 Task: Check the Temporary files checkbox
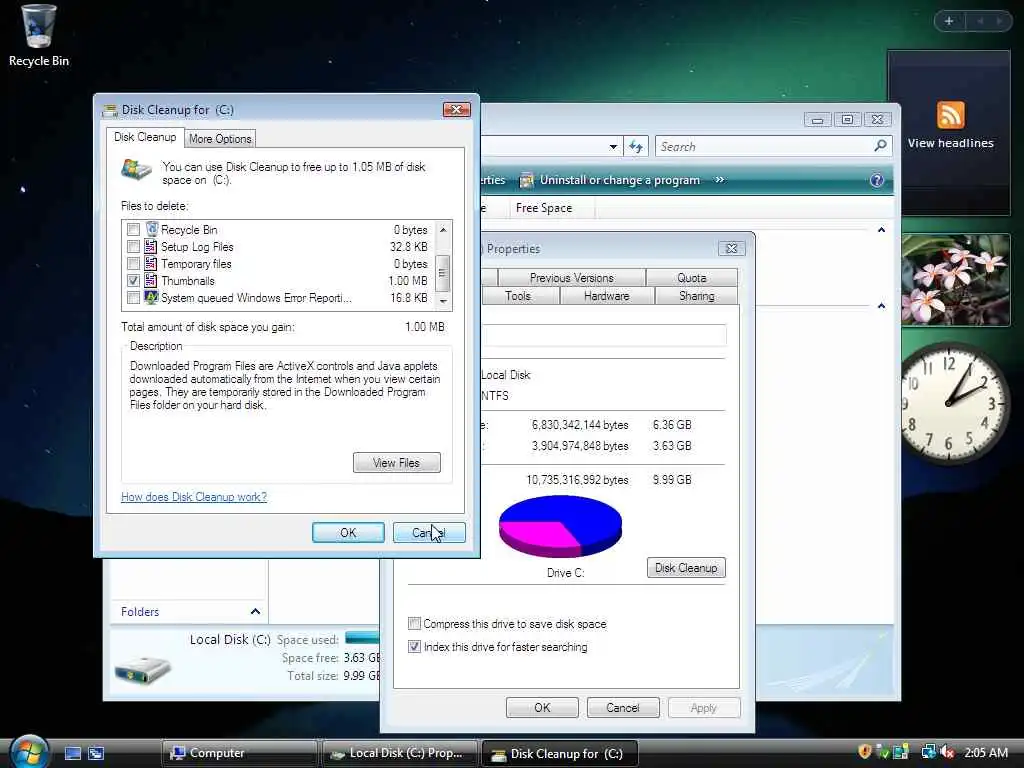click(x=133, y=263)
